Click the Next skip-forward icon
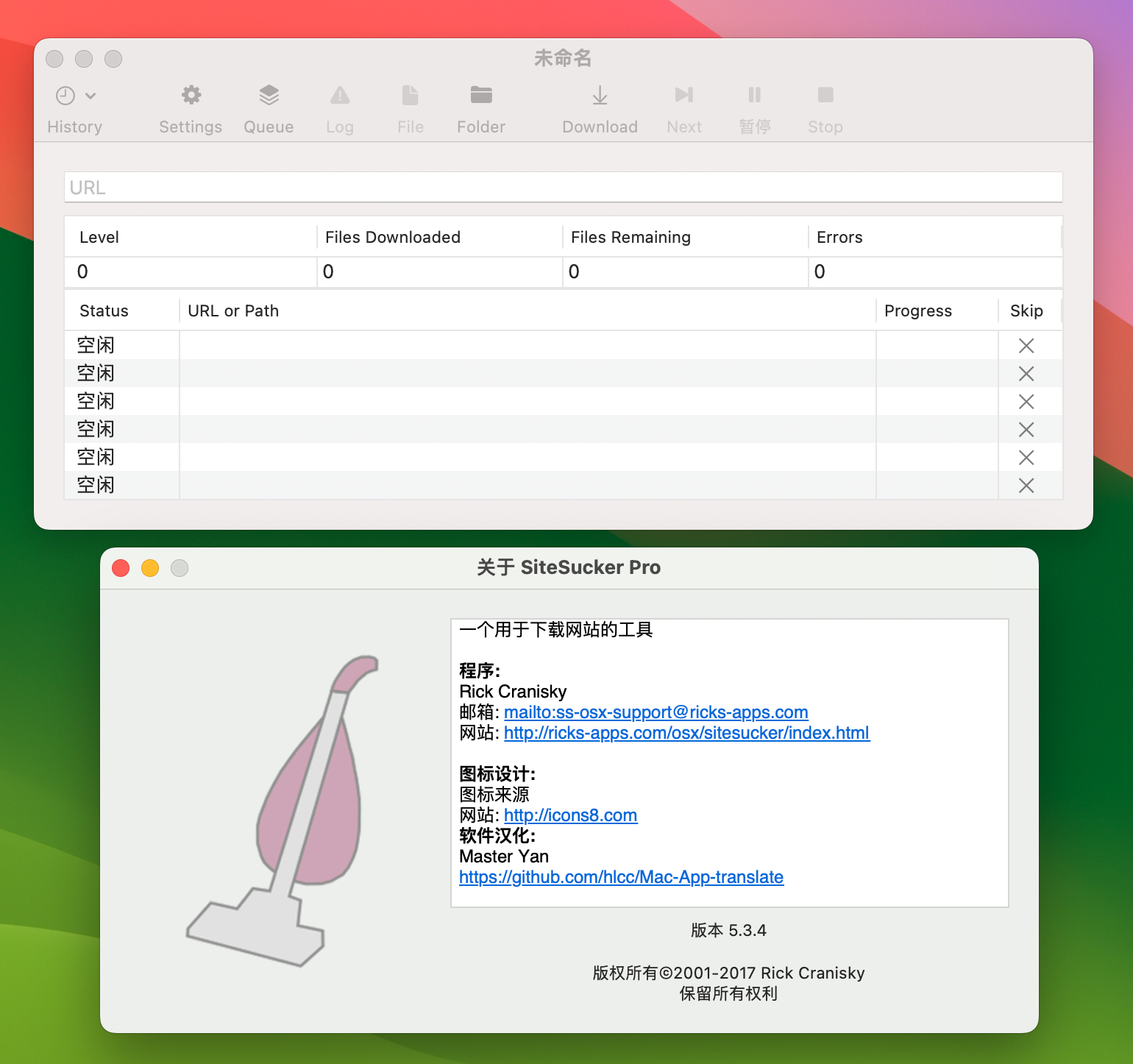Viewport: 1133px width, 1064px height. (x=684, y=95)
